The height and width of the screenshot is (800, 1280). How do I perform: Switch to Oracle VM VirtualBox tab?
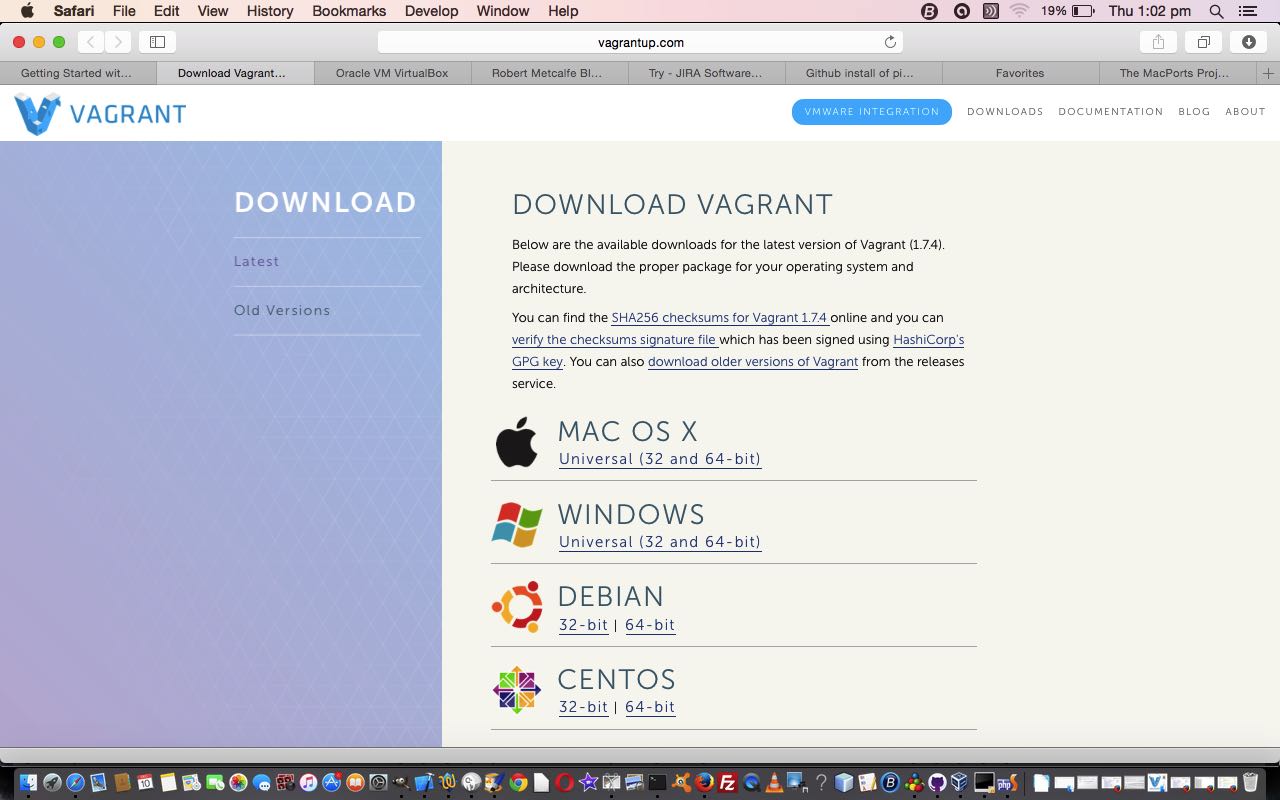point(392,73)
